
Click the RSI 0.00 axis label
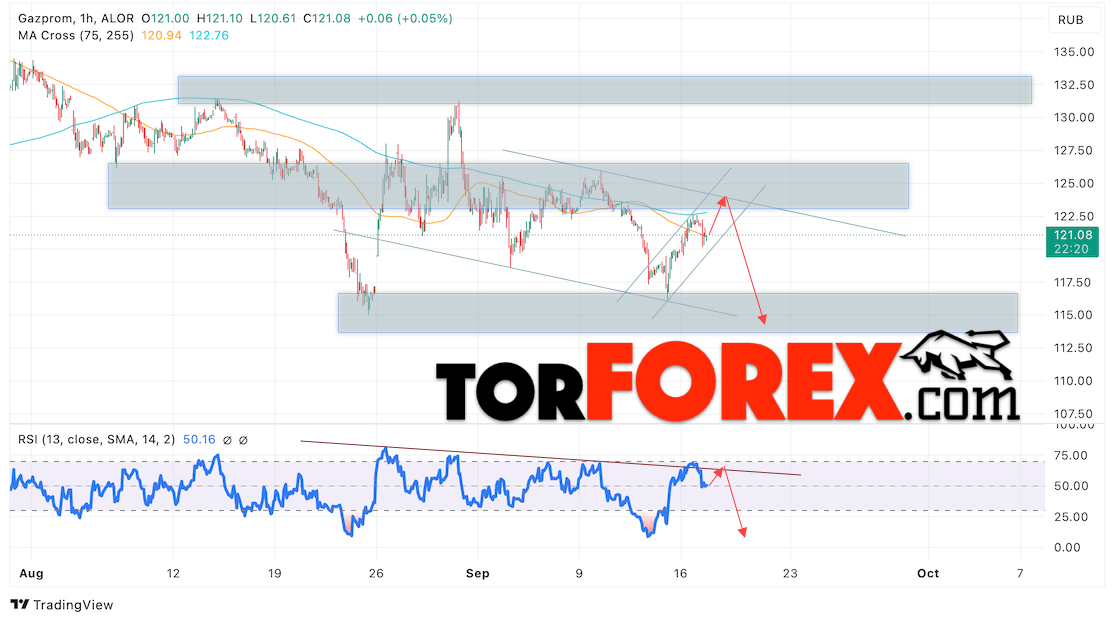[1067, 547]
